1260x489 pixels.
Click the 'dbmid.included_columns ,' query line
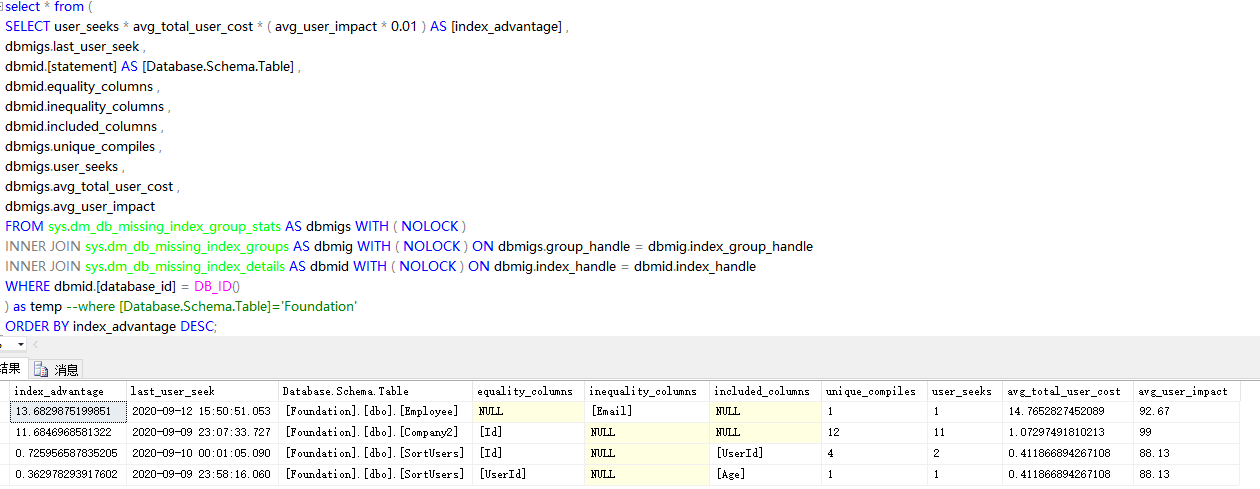pyautogui.click(x=84, y=126)
